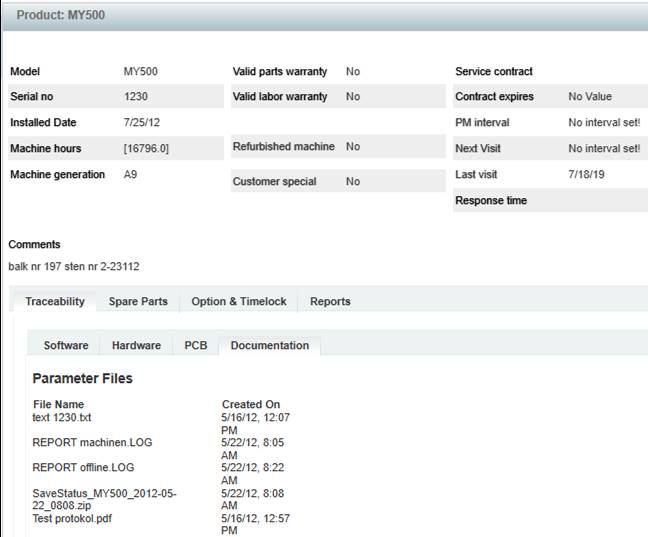This screenshot has height=537, width=648.
Task: Select created date 5/22/12, 8:05 AM
Action: [x=253, y=449]
